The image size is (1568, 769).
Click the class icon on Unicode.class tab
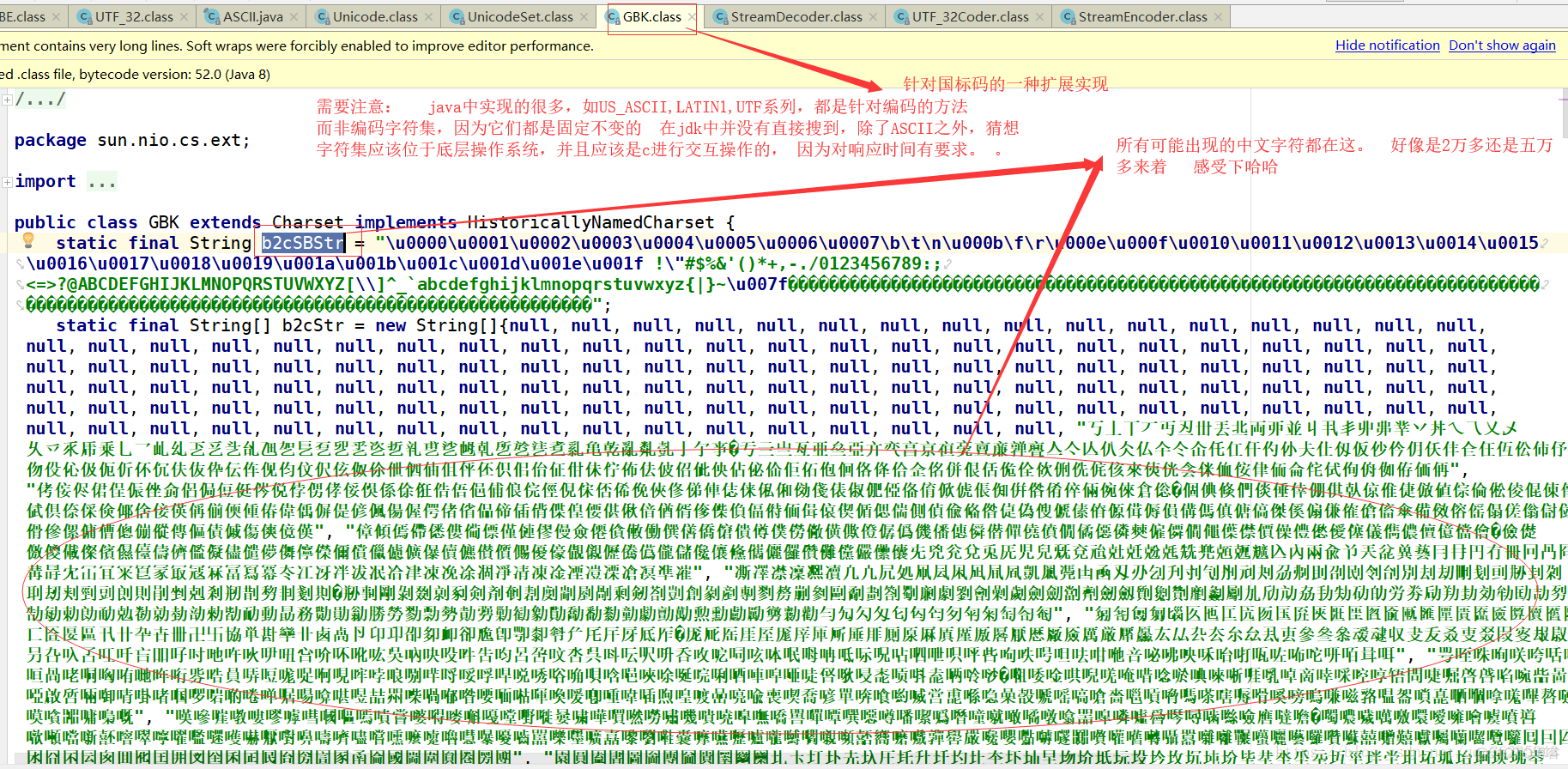click(322, 16)
